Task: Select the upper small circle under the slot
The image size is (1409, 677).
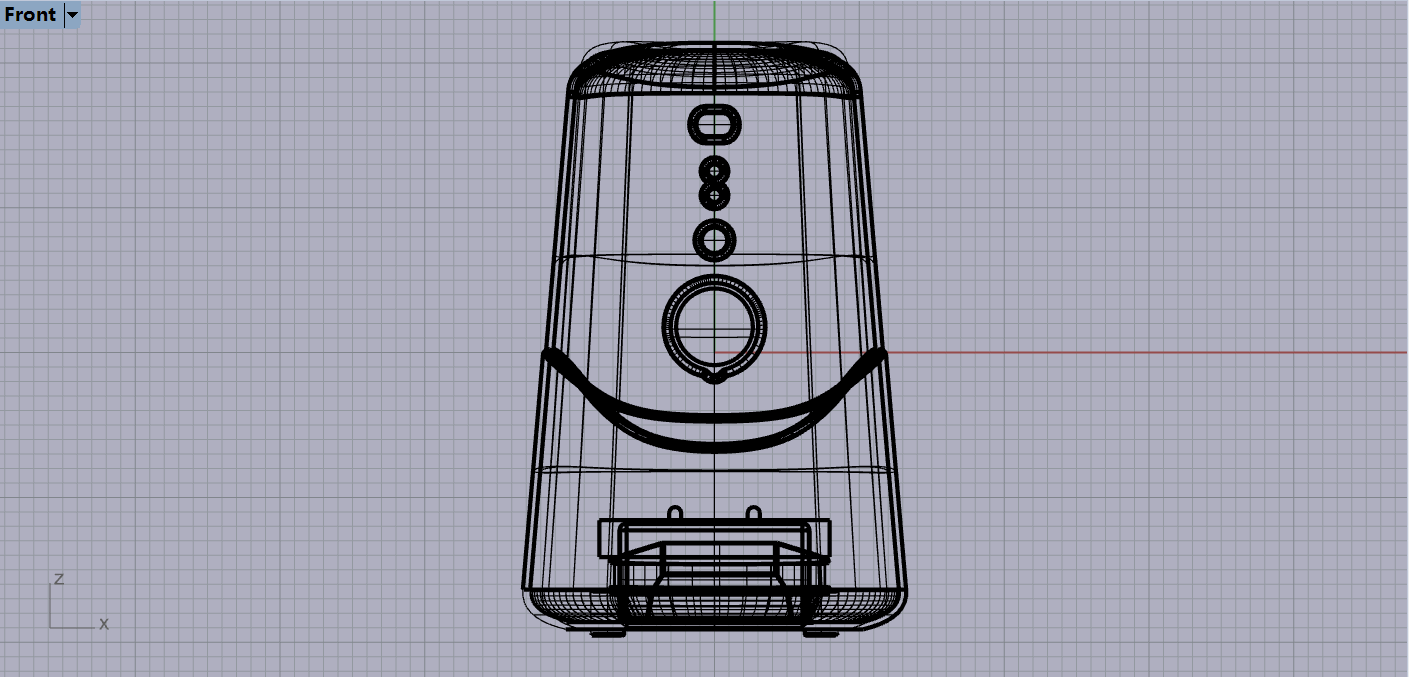Action: click(714, 169)
